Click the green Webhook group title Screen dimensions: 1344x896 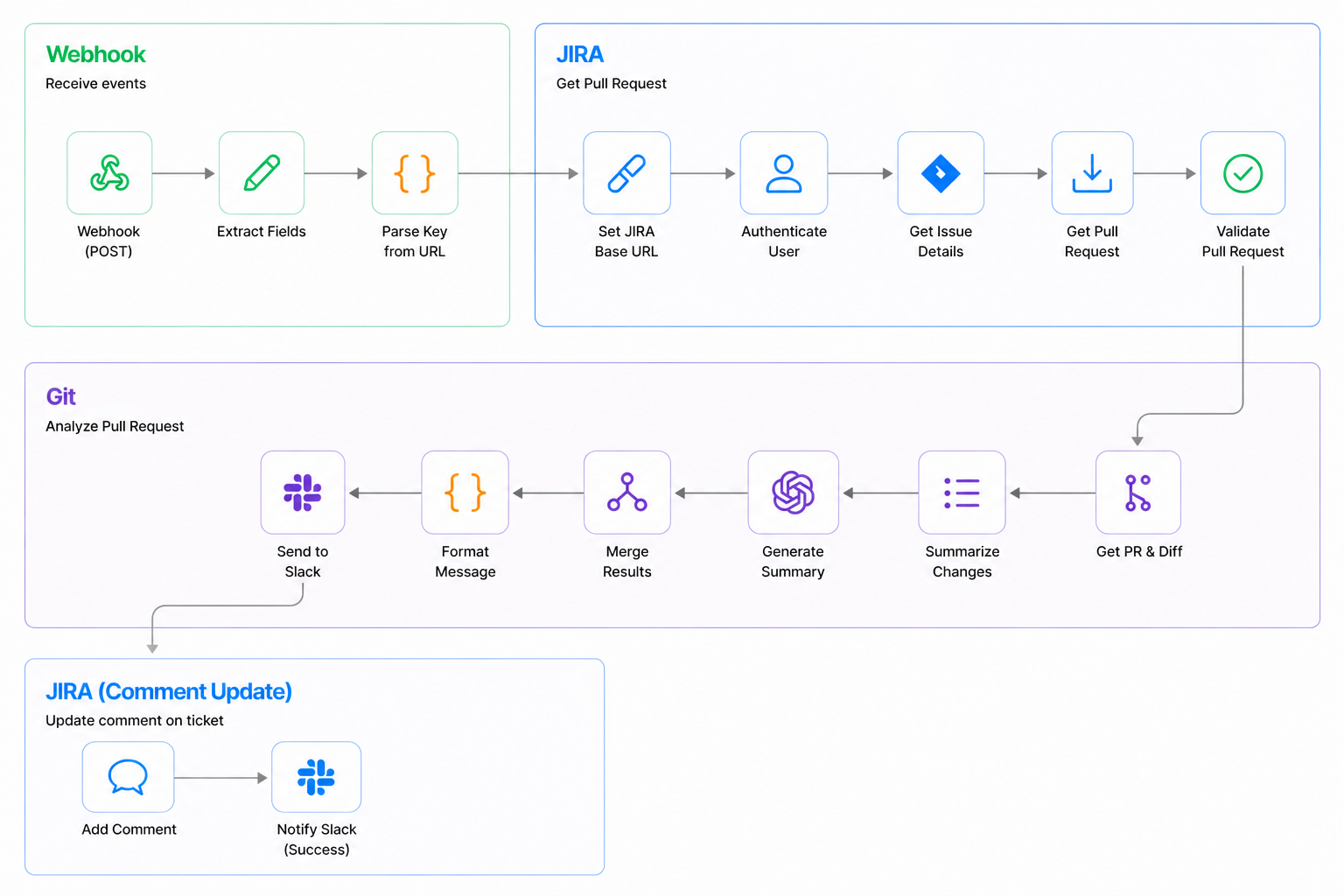tap(95, 54)
